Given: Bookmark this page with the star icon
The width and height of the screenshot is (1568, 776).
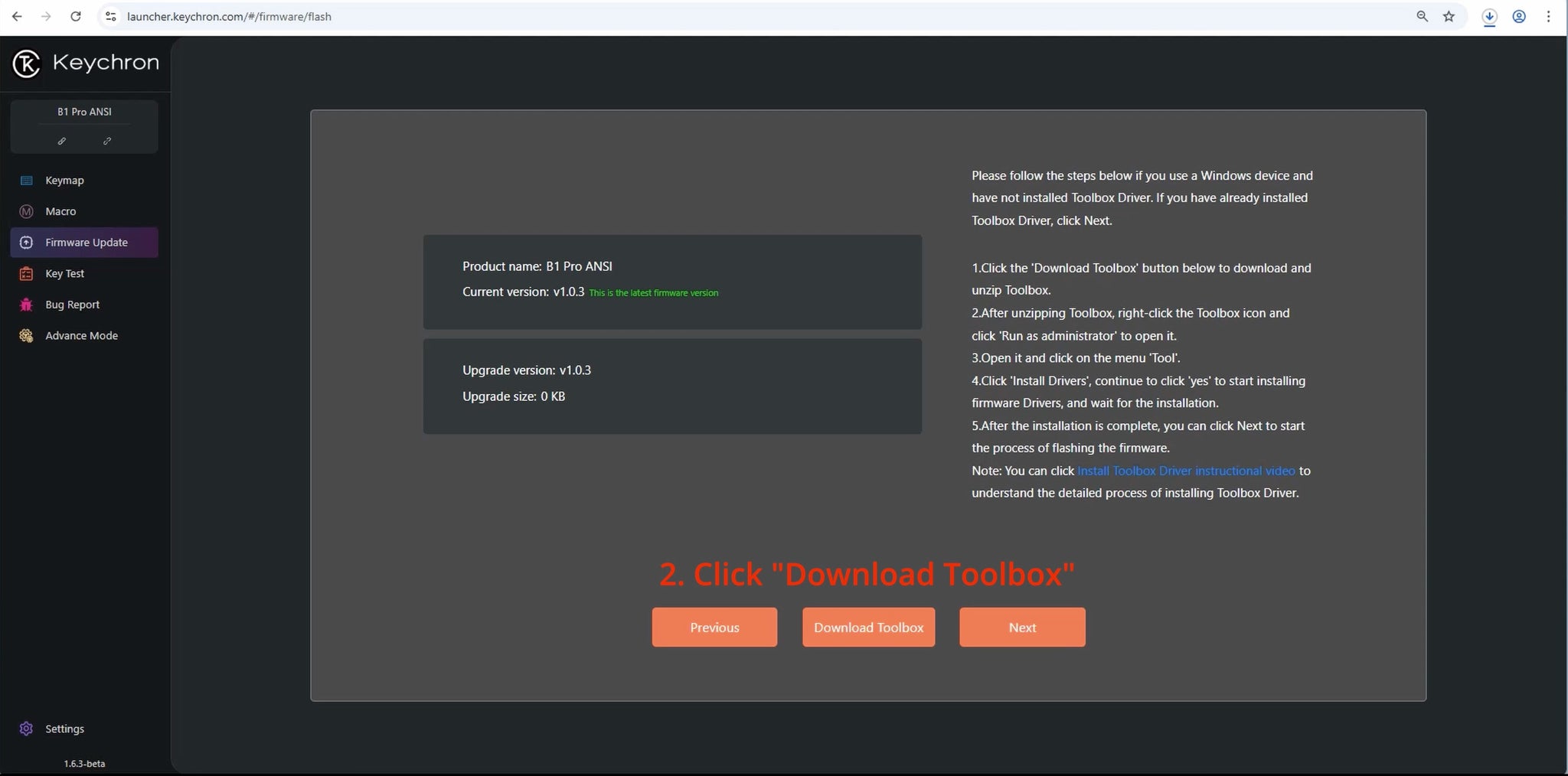Looking at the screenshot, I should (1449, 16).
